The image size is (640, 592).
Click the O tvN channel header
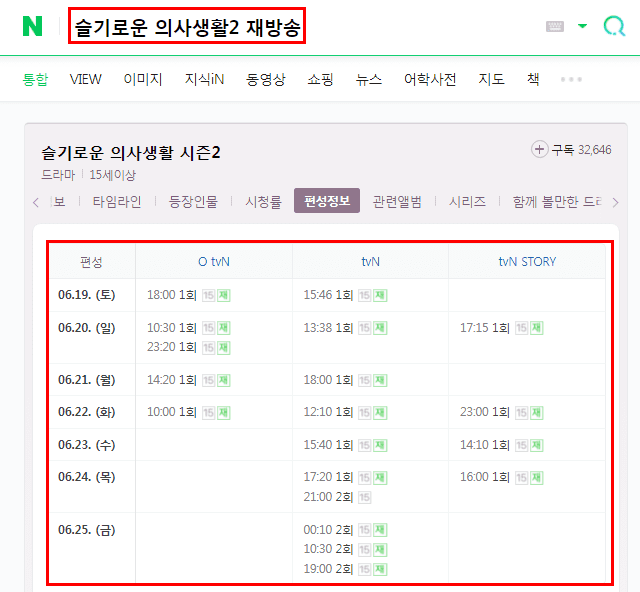click(214, 261)
